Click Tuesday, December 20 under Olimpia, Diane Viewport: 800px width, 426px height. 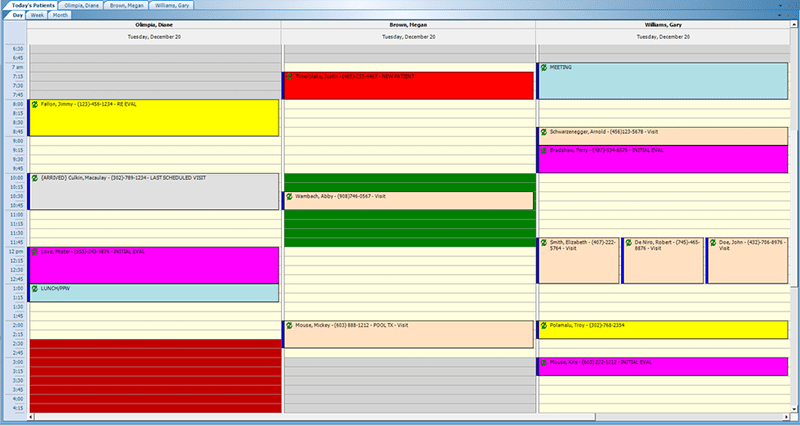[x=154, y=37]
